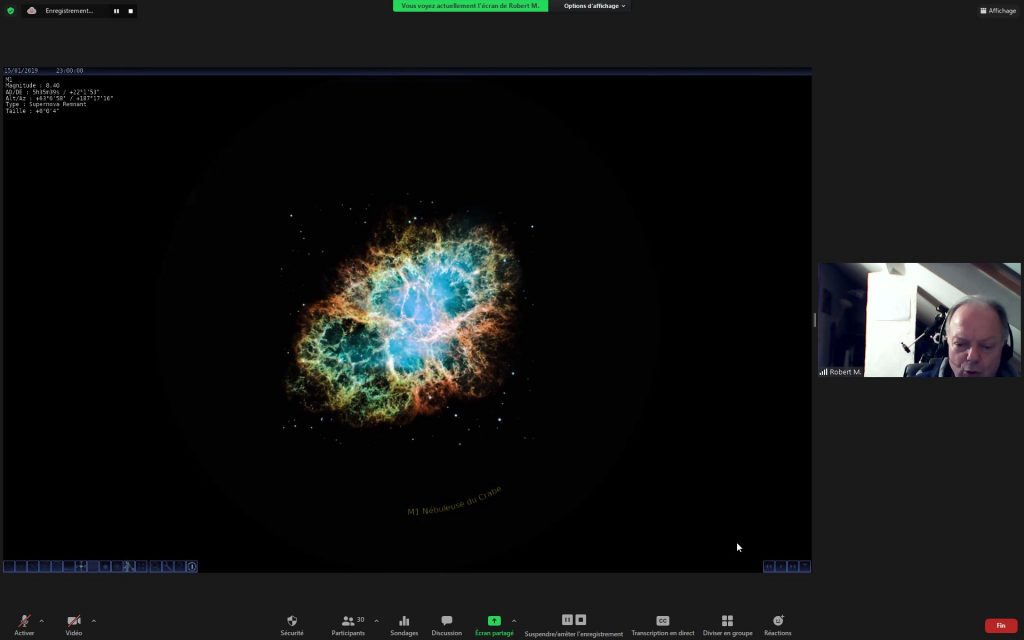This screenshot has width=1024, height=640.
Task: Click the Crab Nebula image
Action: (408, 317)
